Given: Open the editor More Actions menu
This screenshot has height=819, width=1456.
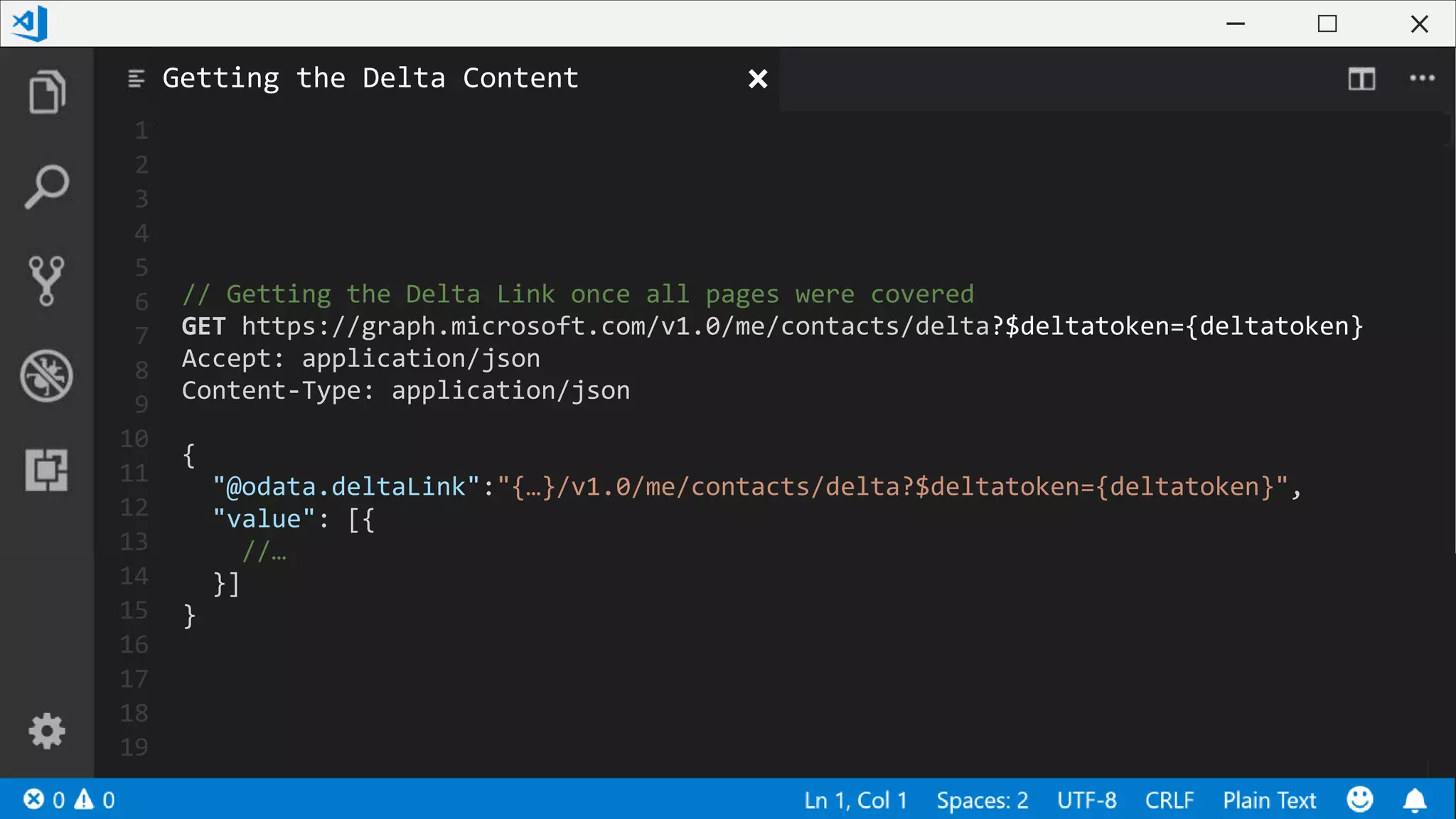Looking at the screenshot, I should coord(1422,78).
